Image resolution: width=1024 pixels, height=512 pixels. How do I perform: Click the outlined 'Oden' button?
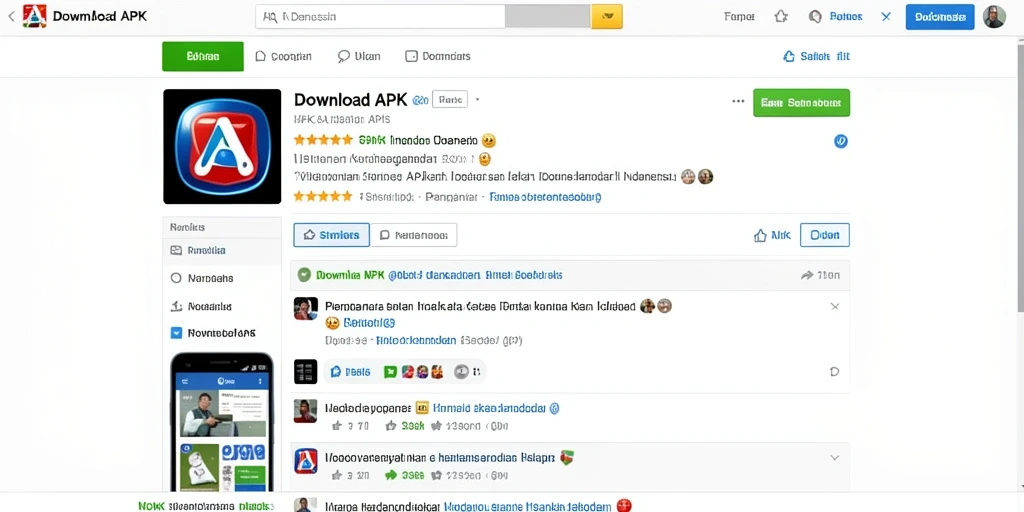tap(825, 235)
